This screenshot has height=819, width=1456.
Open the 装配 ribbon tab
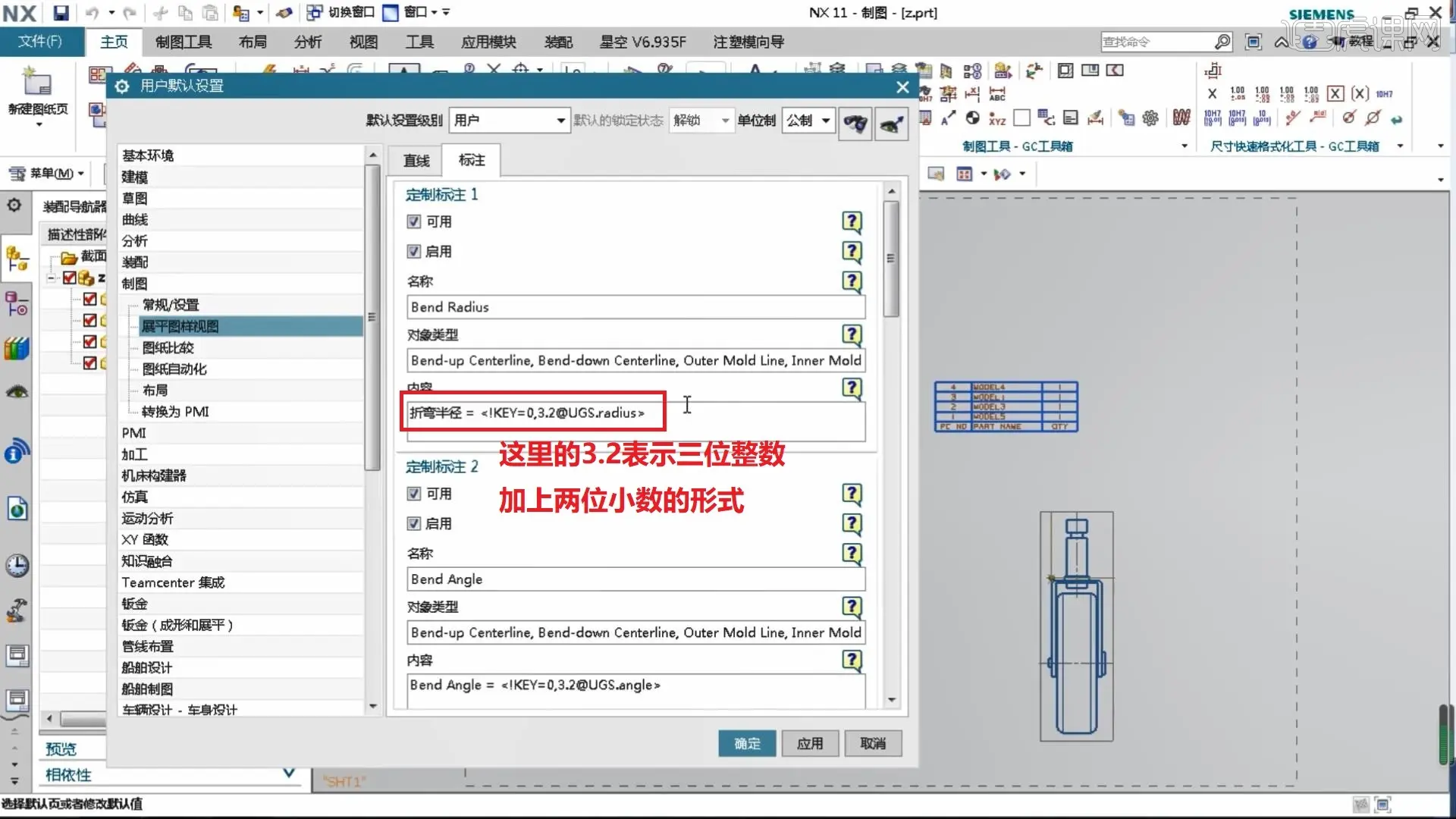558,42
